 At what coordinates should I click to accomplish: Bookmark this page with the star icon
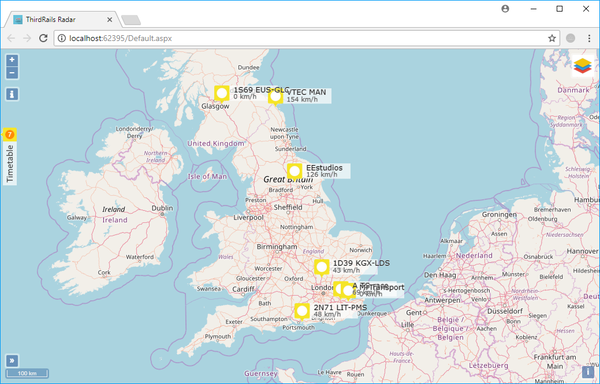(552, 38)
